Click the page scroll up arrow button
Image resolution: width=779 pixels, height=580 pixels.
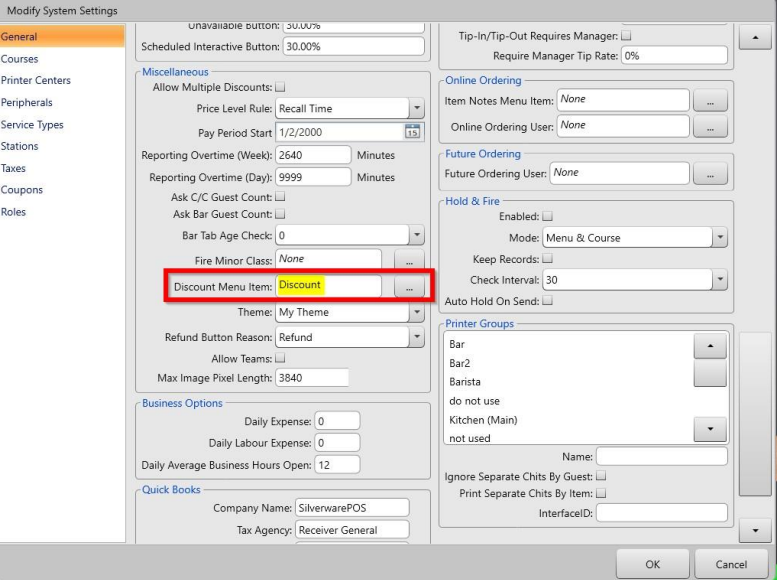tap(755, 37)
